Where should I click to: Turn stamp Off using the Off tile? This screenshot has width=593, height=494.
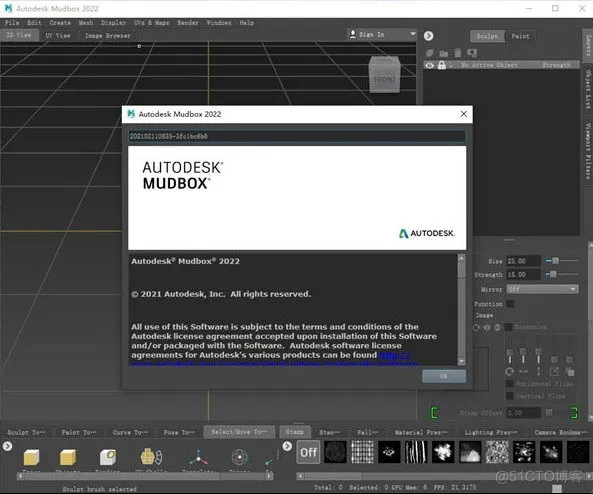point(309,452)
